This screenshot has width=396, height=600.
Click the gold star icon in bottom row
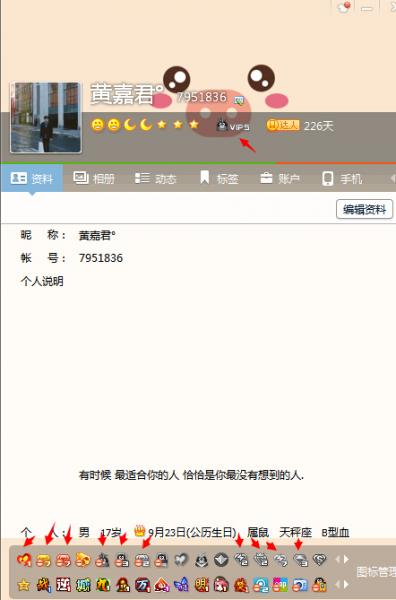click(x=24, y=585)
